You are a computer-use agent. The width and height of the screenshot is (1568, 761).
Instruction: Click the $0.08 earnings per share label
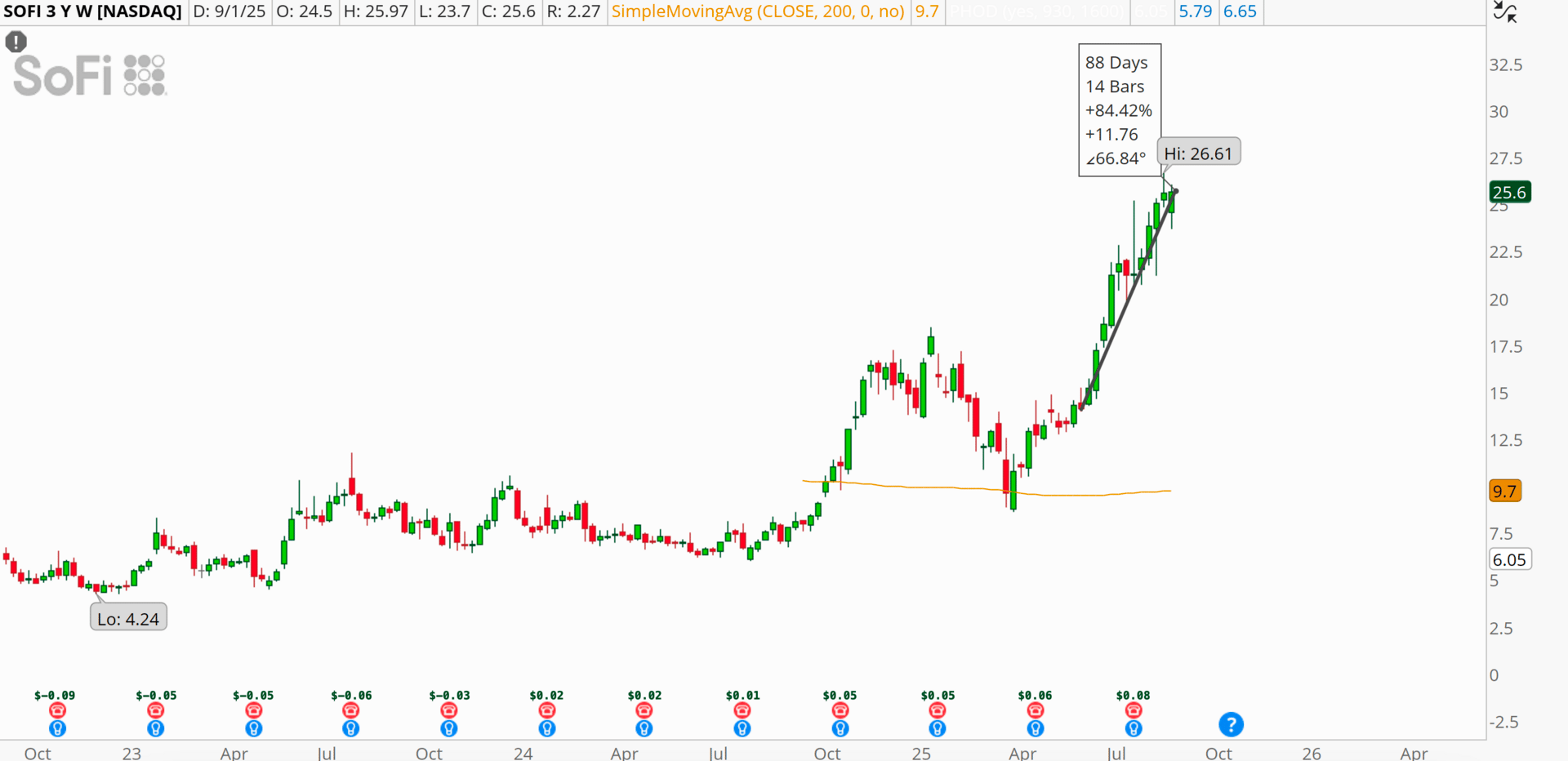pos(1133,695)
